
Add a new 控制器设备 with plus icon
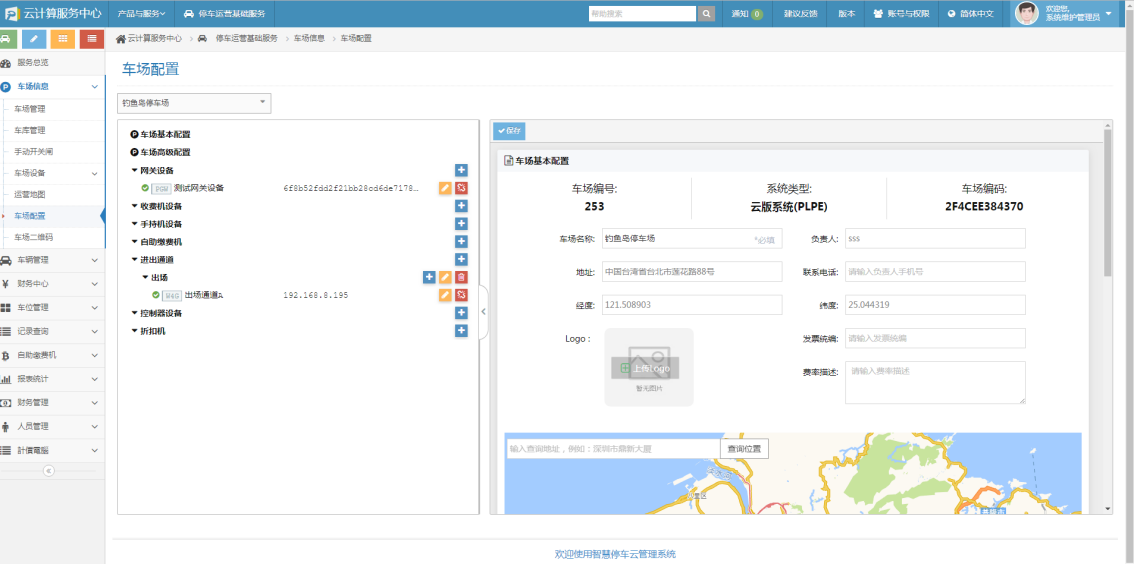pos(461,312)
